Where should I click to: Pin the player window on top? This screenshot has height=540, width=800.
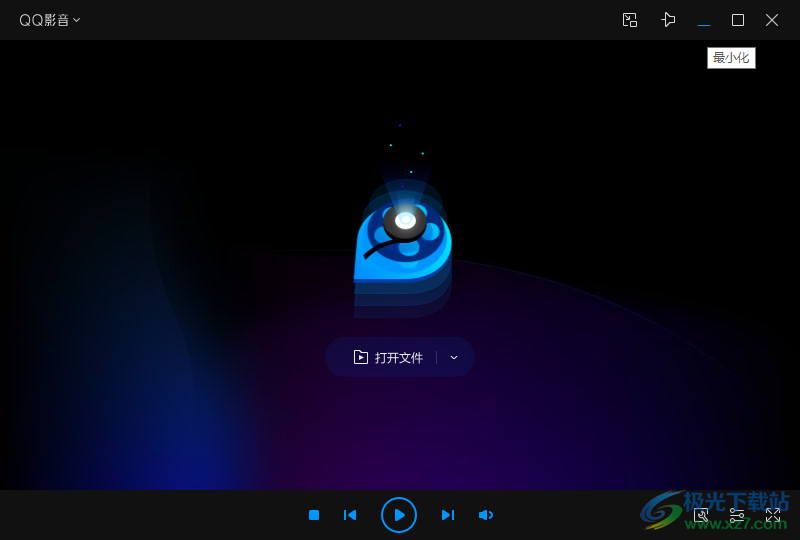[x=668, y=20]
